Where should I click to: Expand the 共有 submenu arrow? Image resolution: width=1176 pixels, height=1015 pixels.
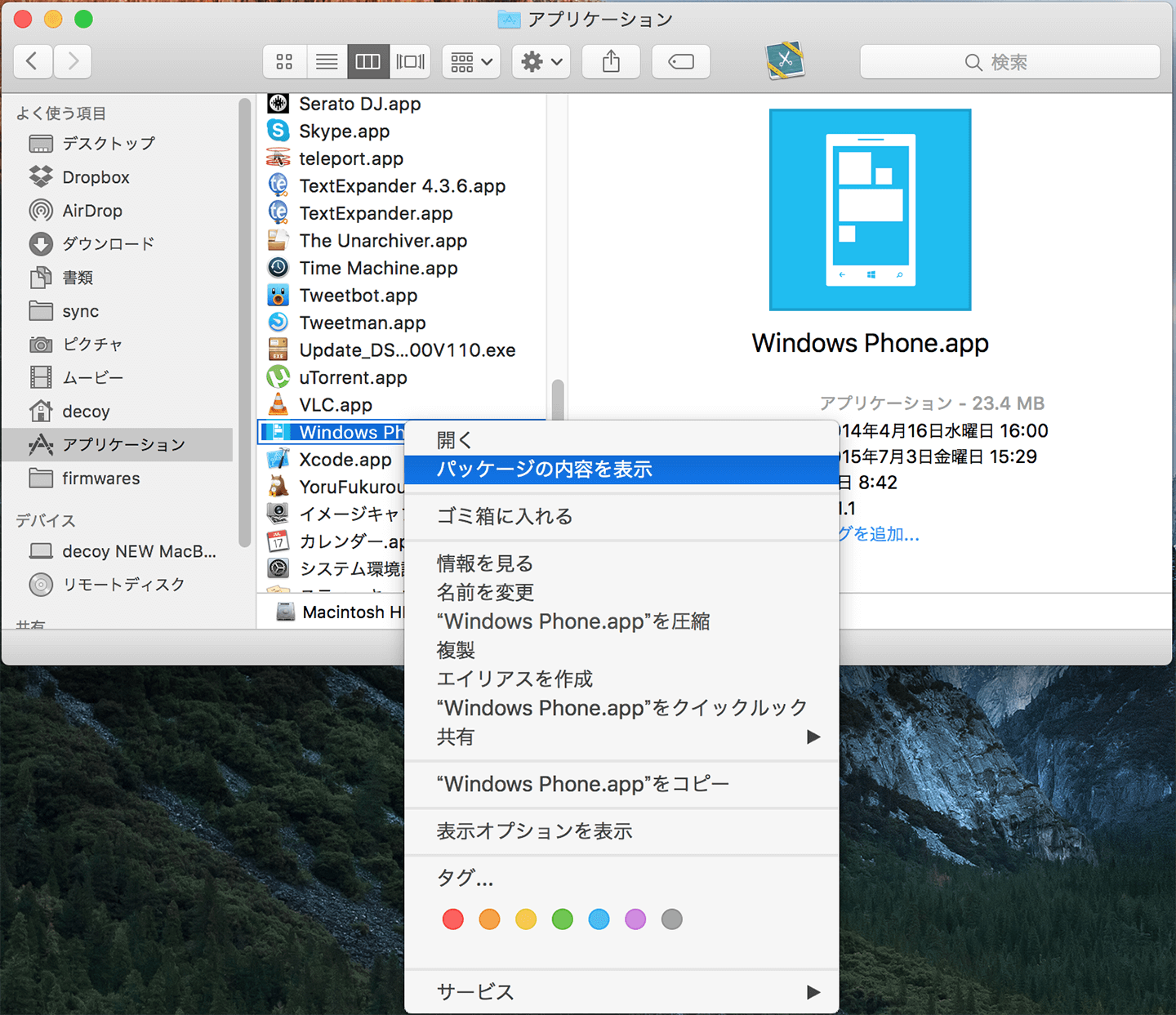(813, 737)
